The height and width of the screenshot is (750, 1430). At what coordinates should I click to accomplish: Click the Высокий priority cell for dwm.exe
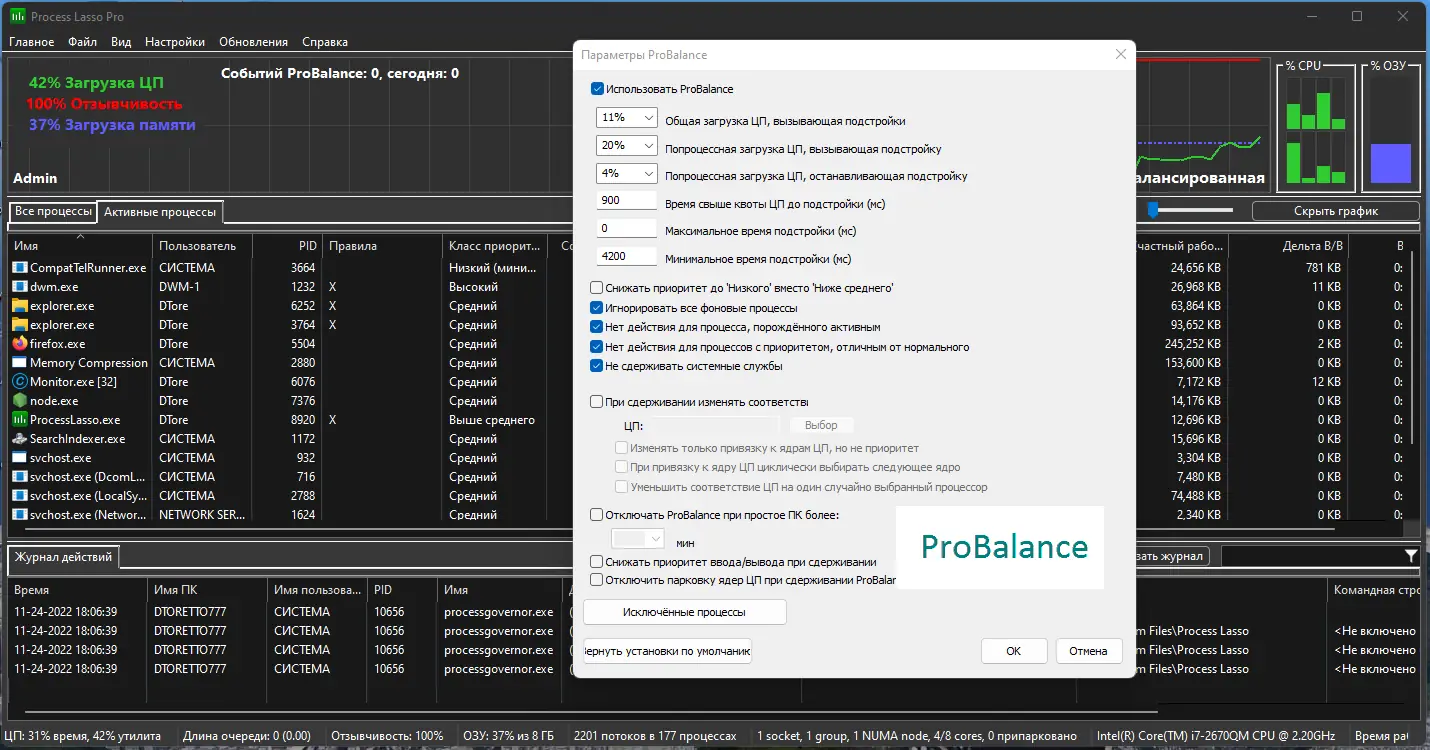474,287
